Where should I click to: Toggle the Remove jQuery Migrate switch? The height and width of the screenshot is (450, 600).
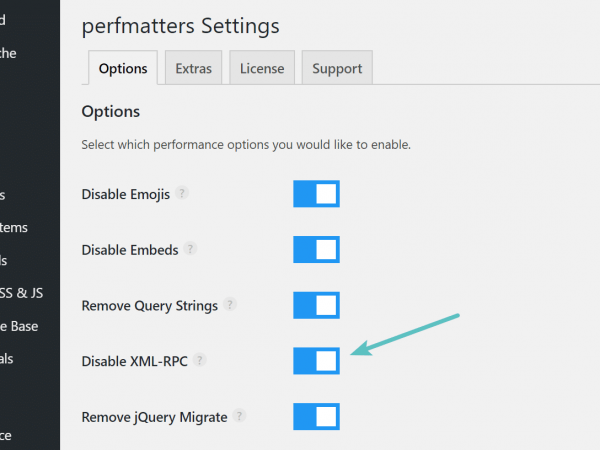[316, 416]
